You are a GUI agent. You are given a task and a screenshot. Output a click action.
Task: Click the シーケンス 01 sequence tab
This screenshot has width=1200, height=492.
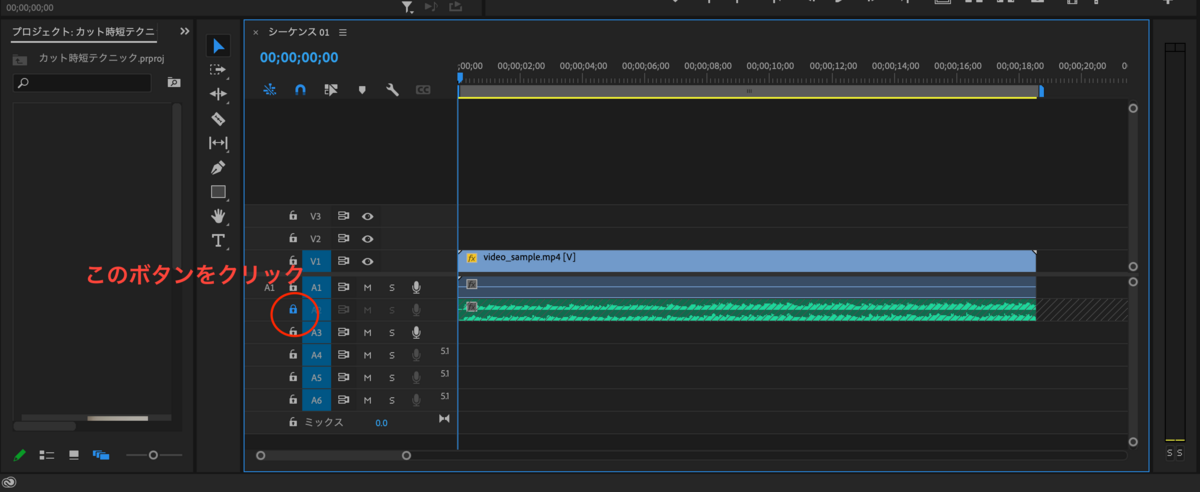[x=298, y=33]
